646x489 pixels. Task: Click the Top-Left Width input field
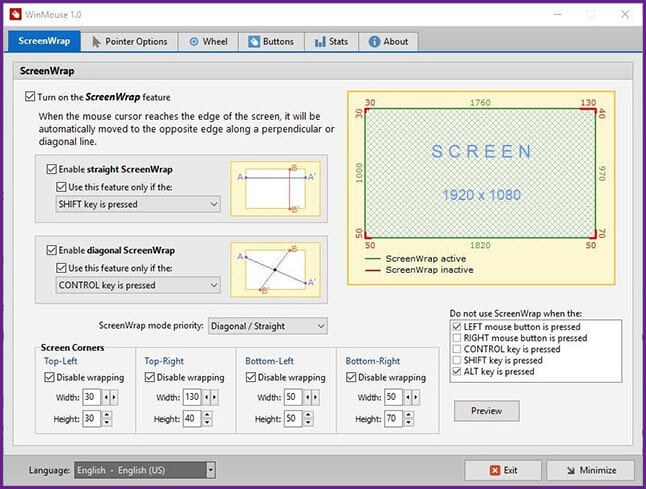pyautogui.click(x=90, y=397)
